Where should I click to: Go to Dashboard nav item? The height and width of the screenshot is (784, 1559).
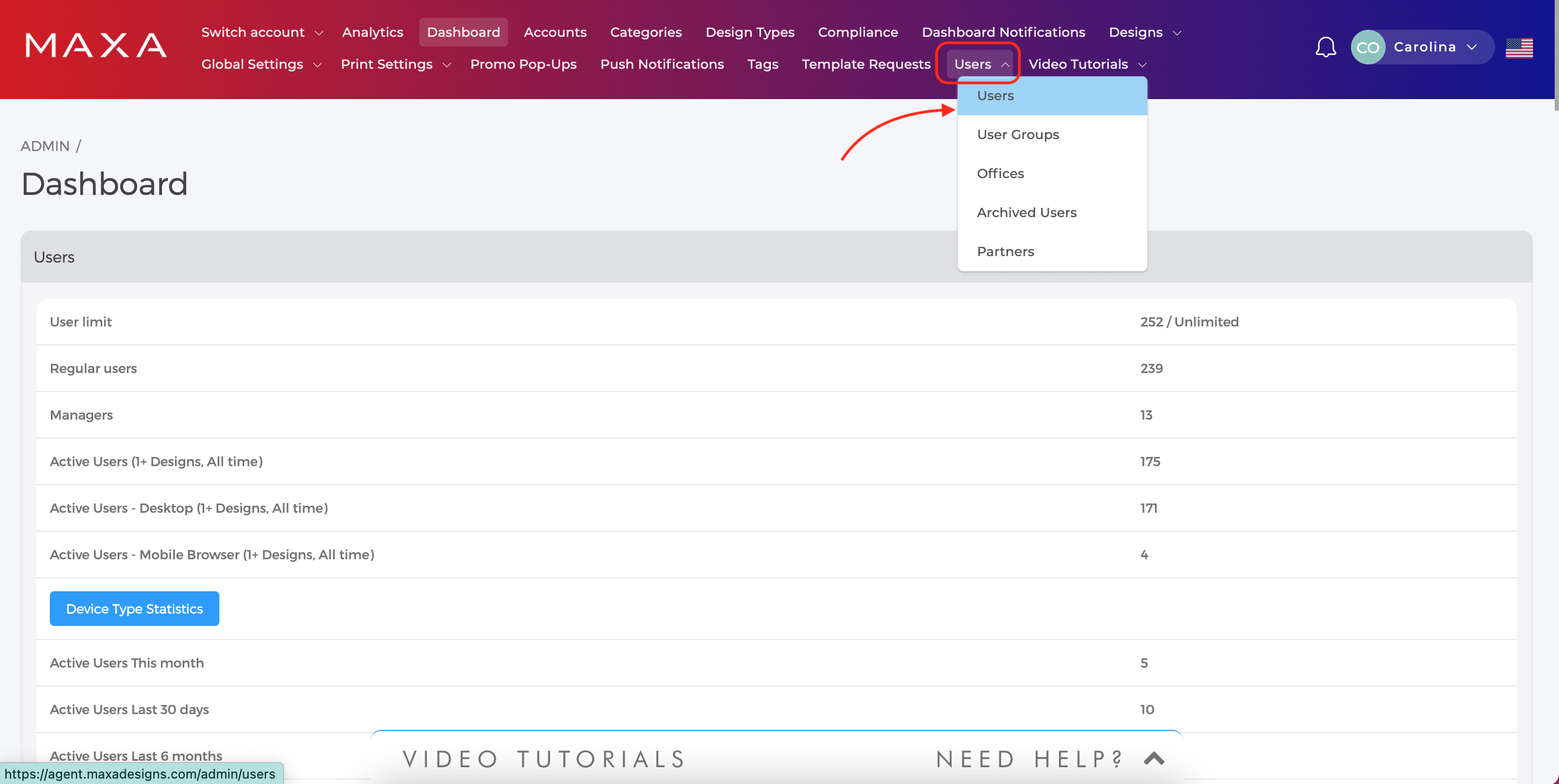(x=463, y=32)
